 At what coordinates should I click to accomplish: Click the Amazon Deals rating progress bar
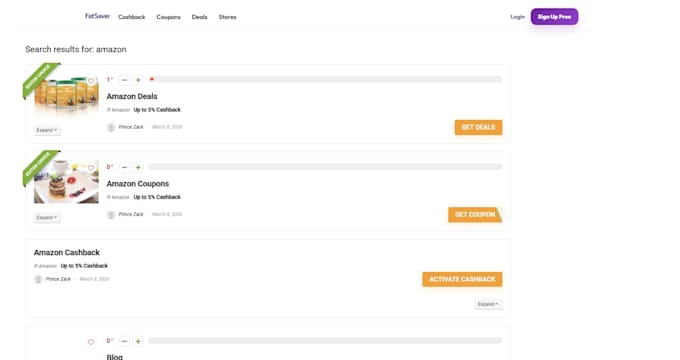[x=325, y=79]
